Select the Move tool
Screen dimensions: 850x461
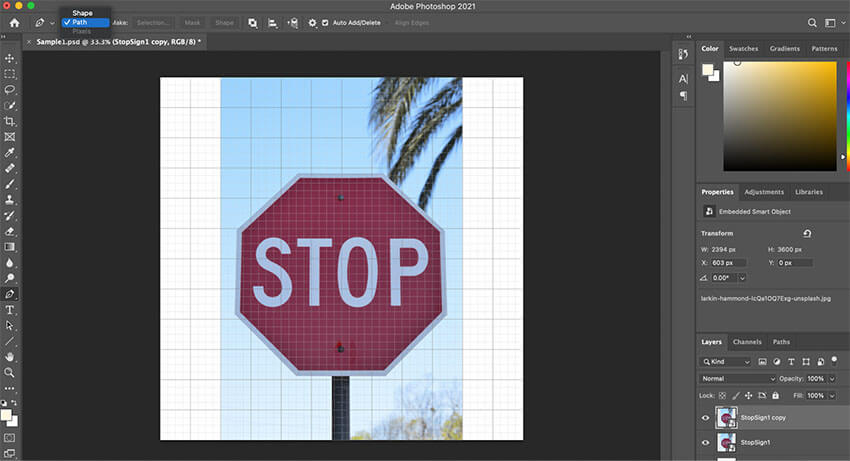click(10, 58)
